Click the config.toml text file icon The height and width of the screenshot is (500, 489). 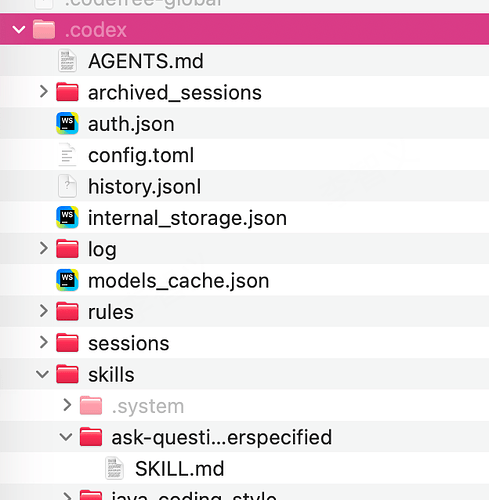pyautogui.click(x=67, y=155)
